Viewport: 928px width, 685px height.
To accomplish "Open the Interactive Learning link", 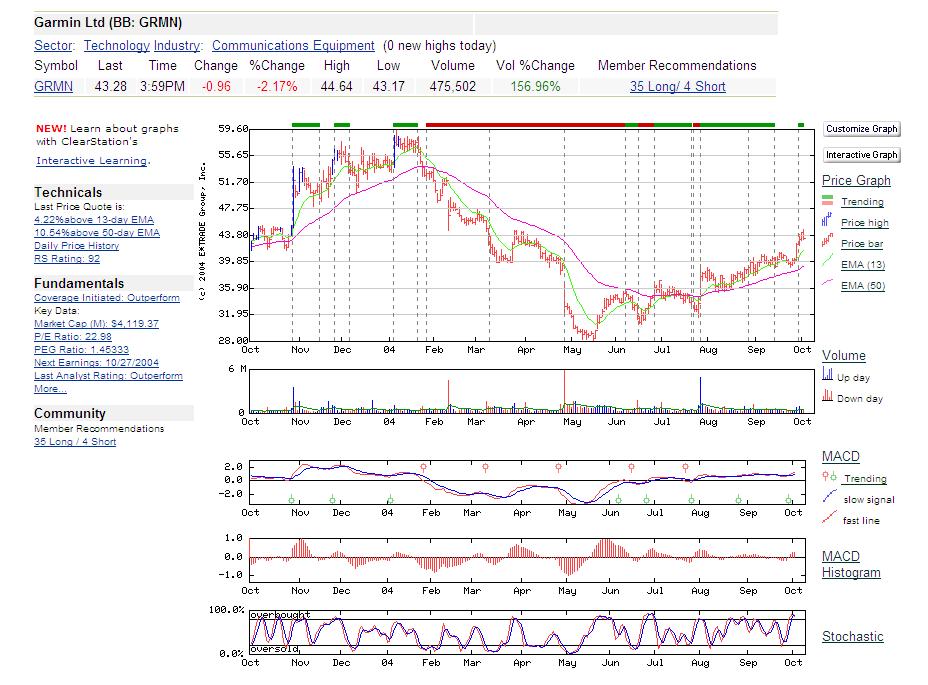I will pos(91,161).
